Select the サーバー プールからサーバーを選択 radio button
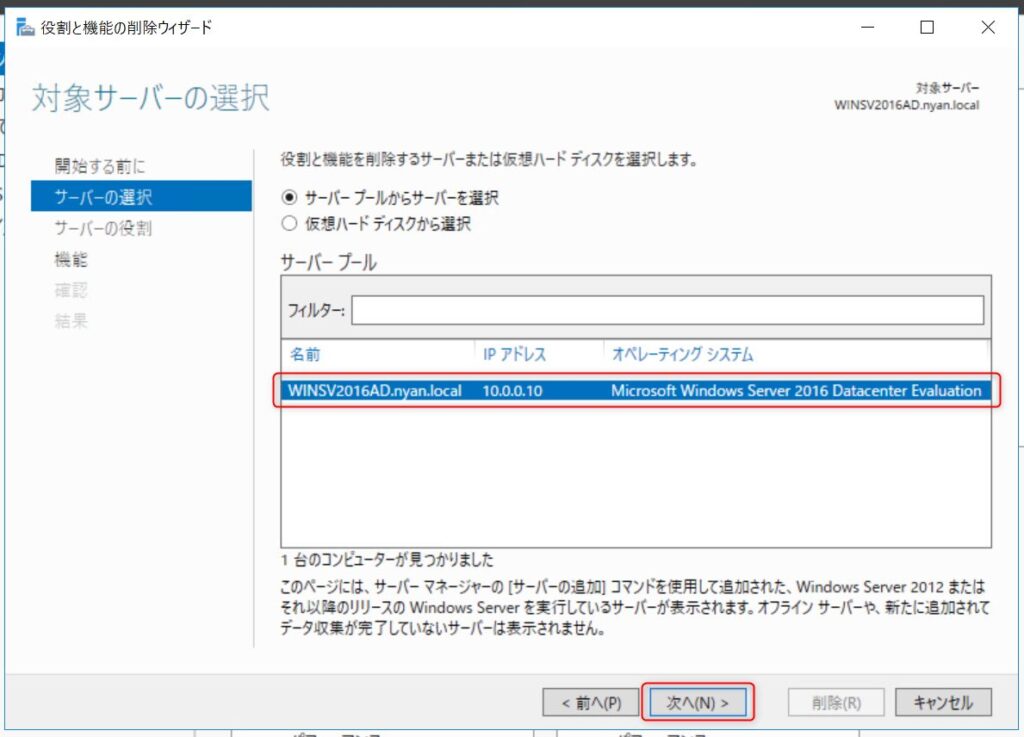This screenshot has width=1024, height=737. click(x=290, y=198)
